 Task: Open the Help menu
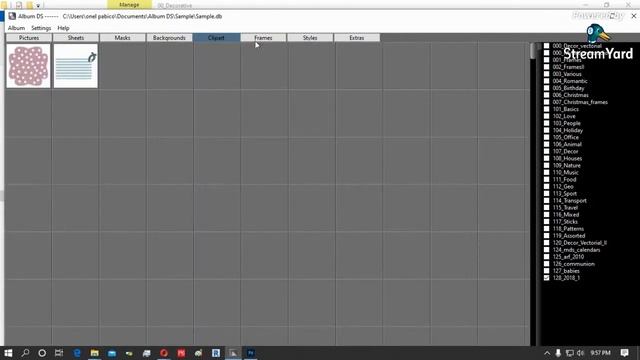(x=63, y=28)
